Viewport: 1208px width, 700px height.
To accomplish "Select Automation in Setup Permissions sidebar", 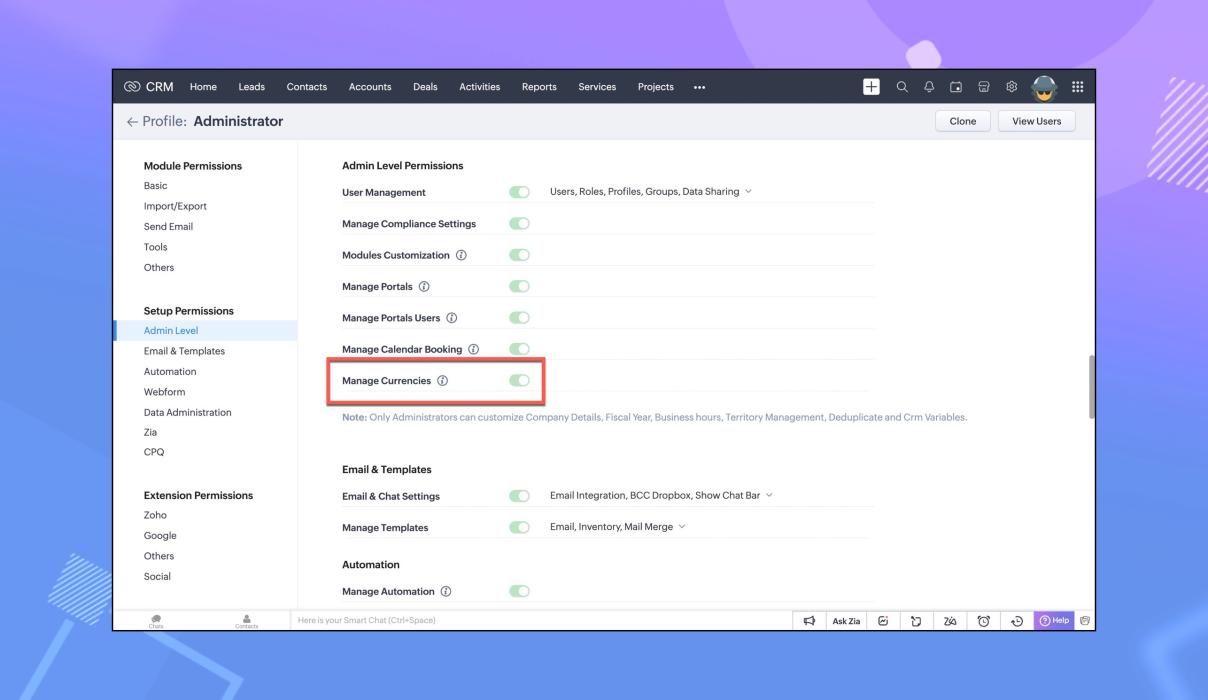I will tap(170, 371).
